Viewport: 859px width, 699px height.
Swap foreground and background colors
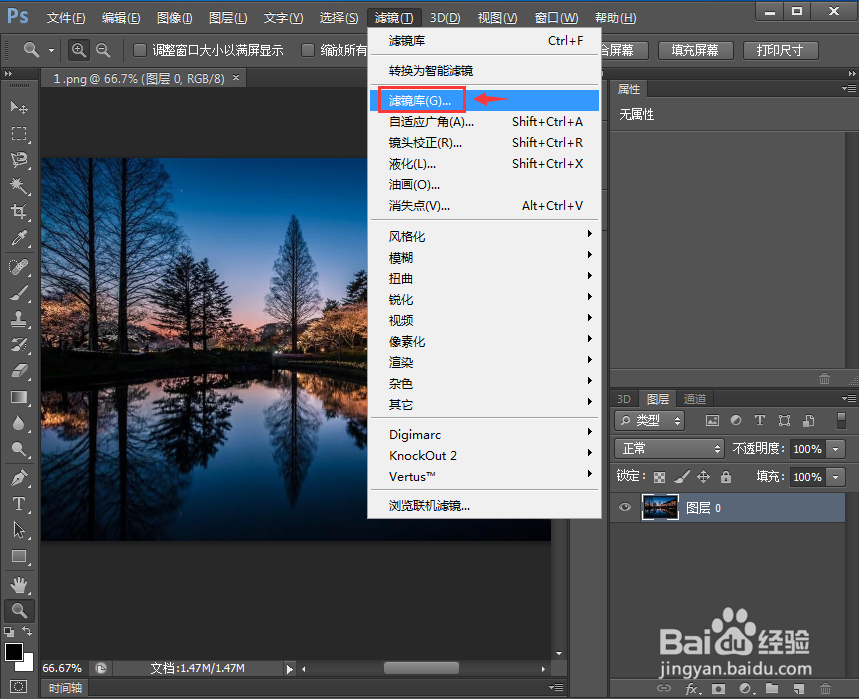click(27, 631)
